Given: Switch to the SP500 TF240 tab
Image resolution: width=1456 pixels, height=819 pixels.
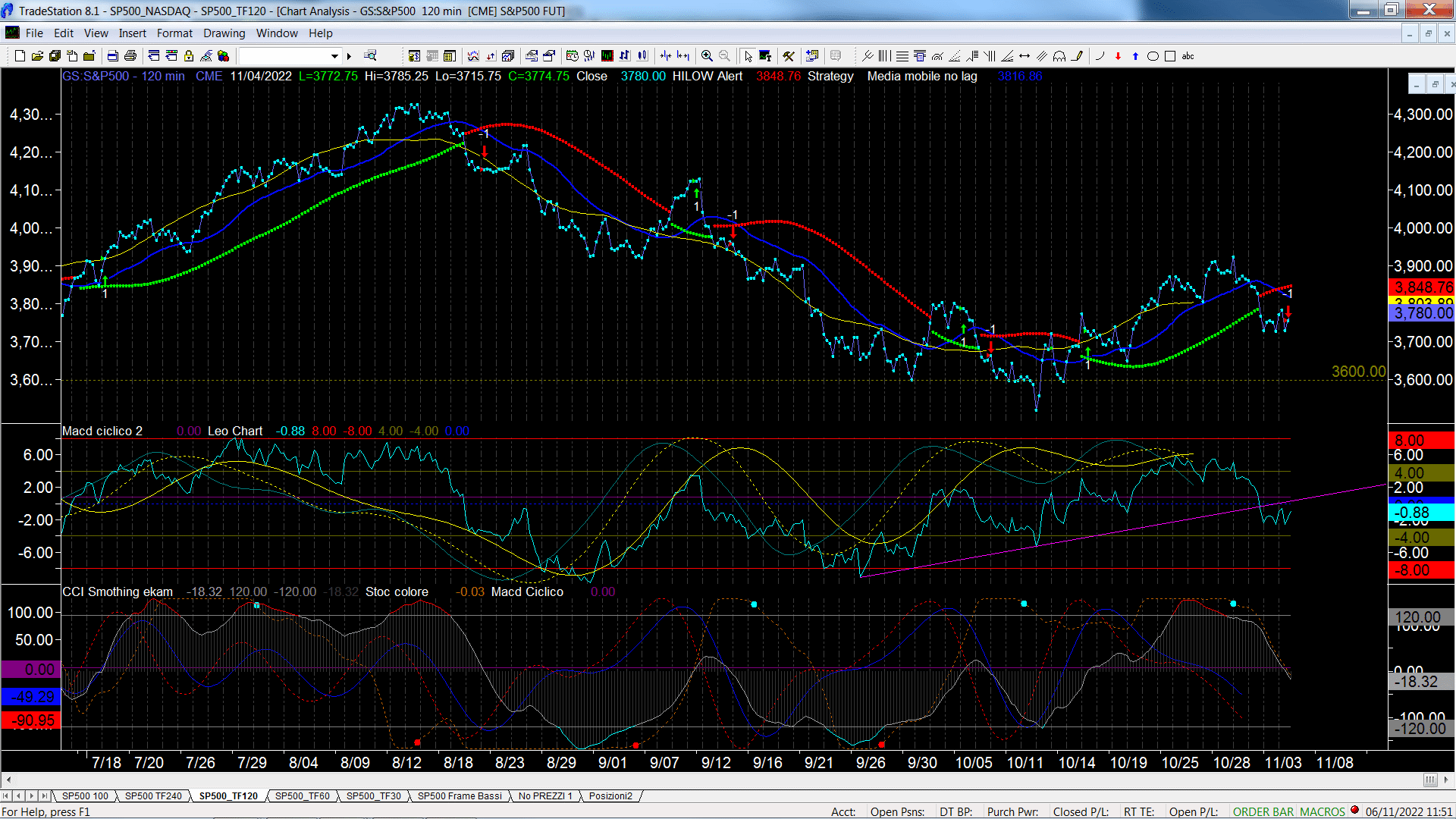Looking at the screenshot, I should [153, 796].
